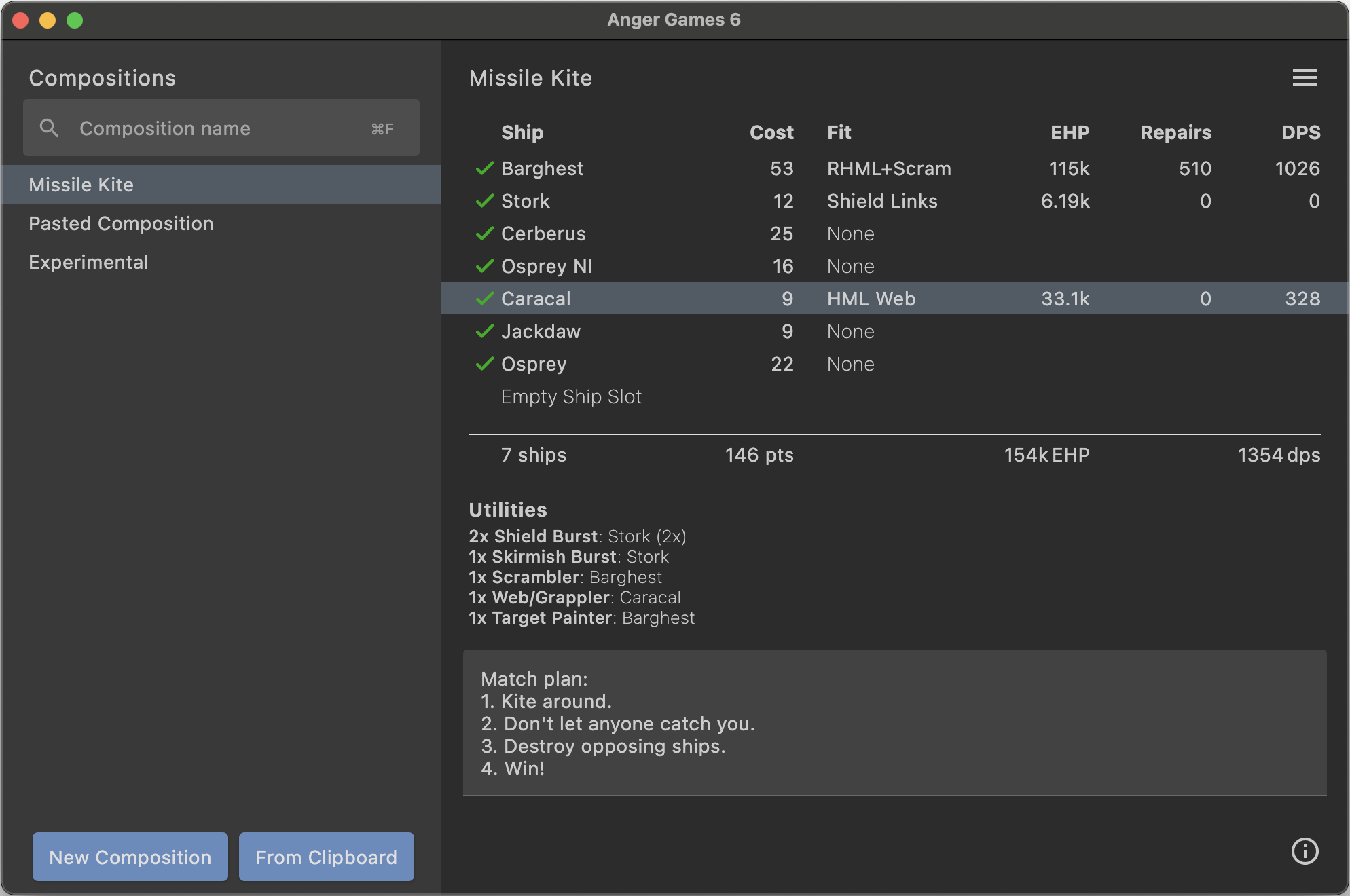Click the search magnifier icon

click(50, 128)
